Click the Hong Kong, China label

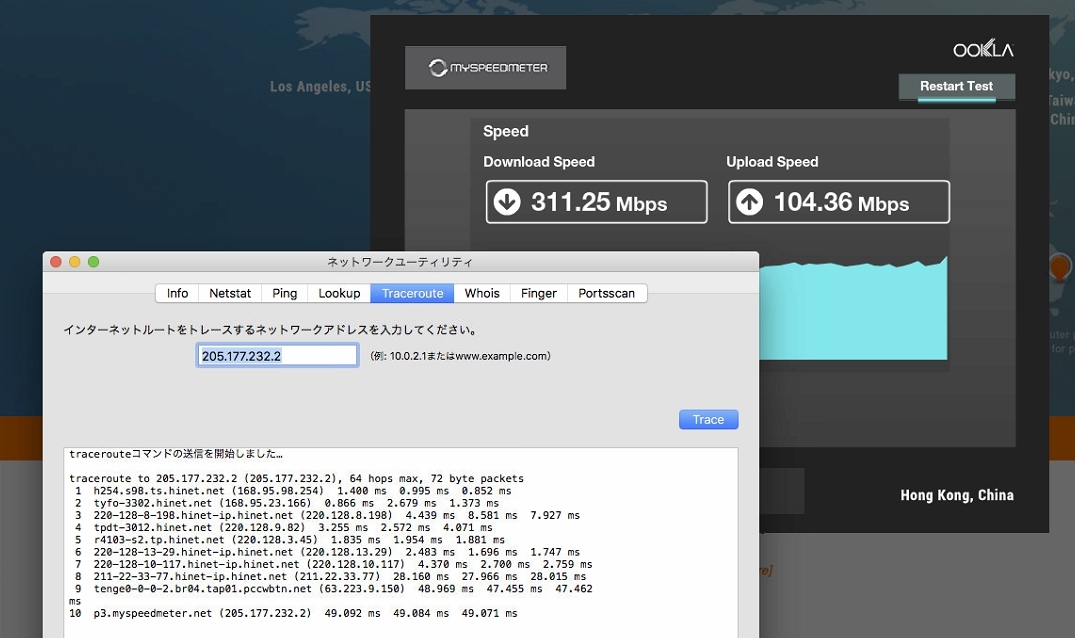(956, 495)
